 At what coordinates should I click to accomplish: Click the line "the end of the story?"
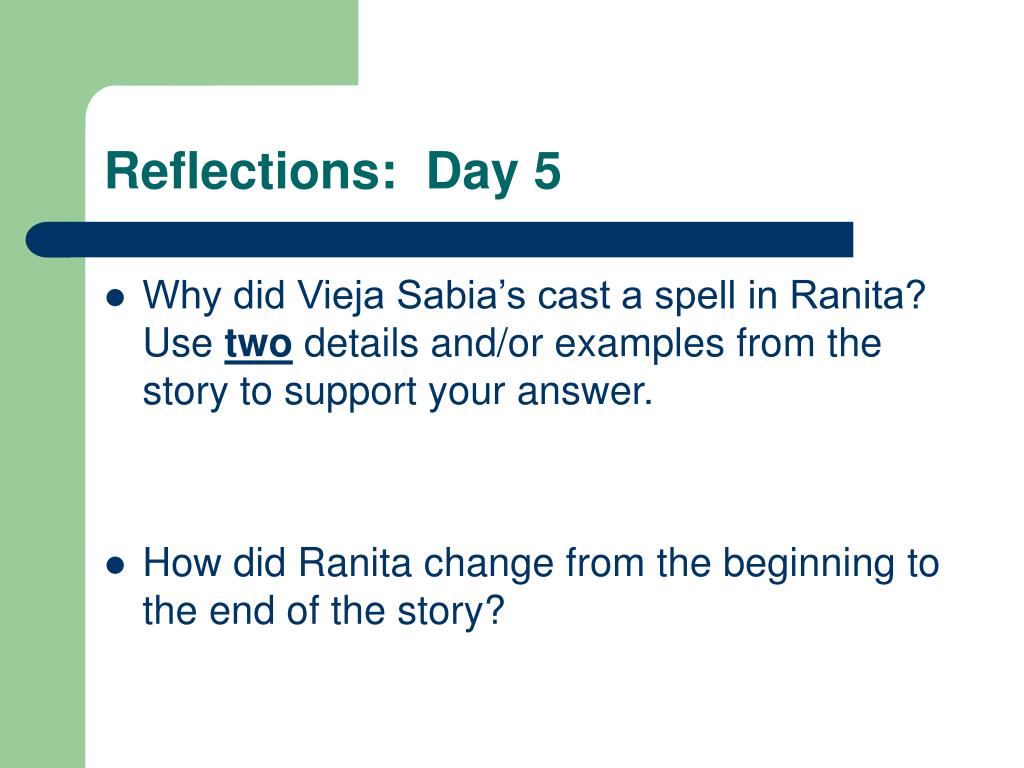(x=324, y=611)
